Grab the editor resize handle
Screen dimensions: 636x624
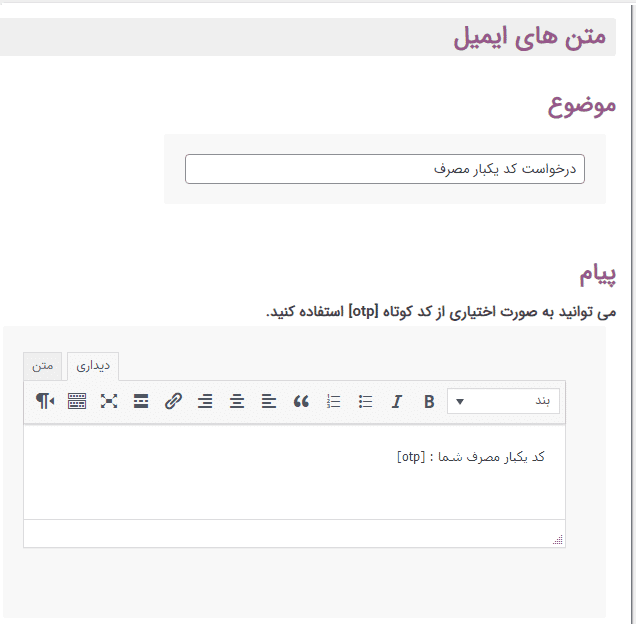(558, 540)
